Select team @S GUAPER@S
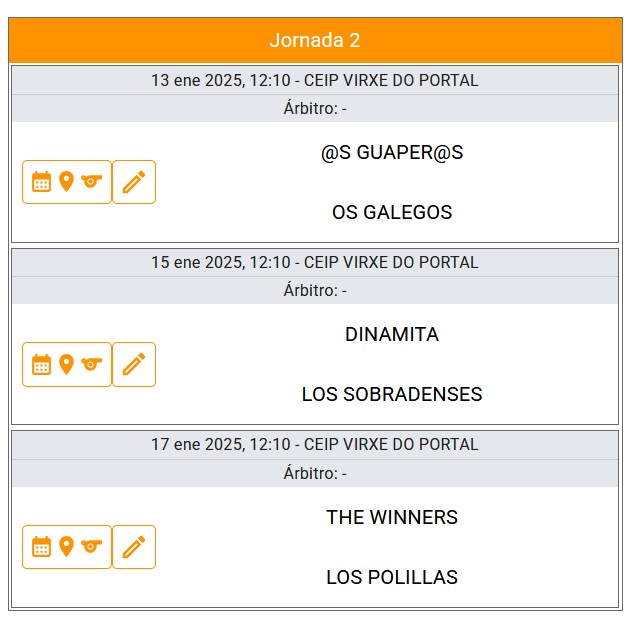Screen dimensions: 631x619 click(x=392, y=153)
